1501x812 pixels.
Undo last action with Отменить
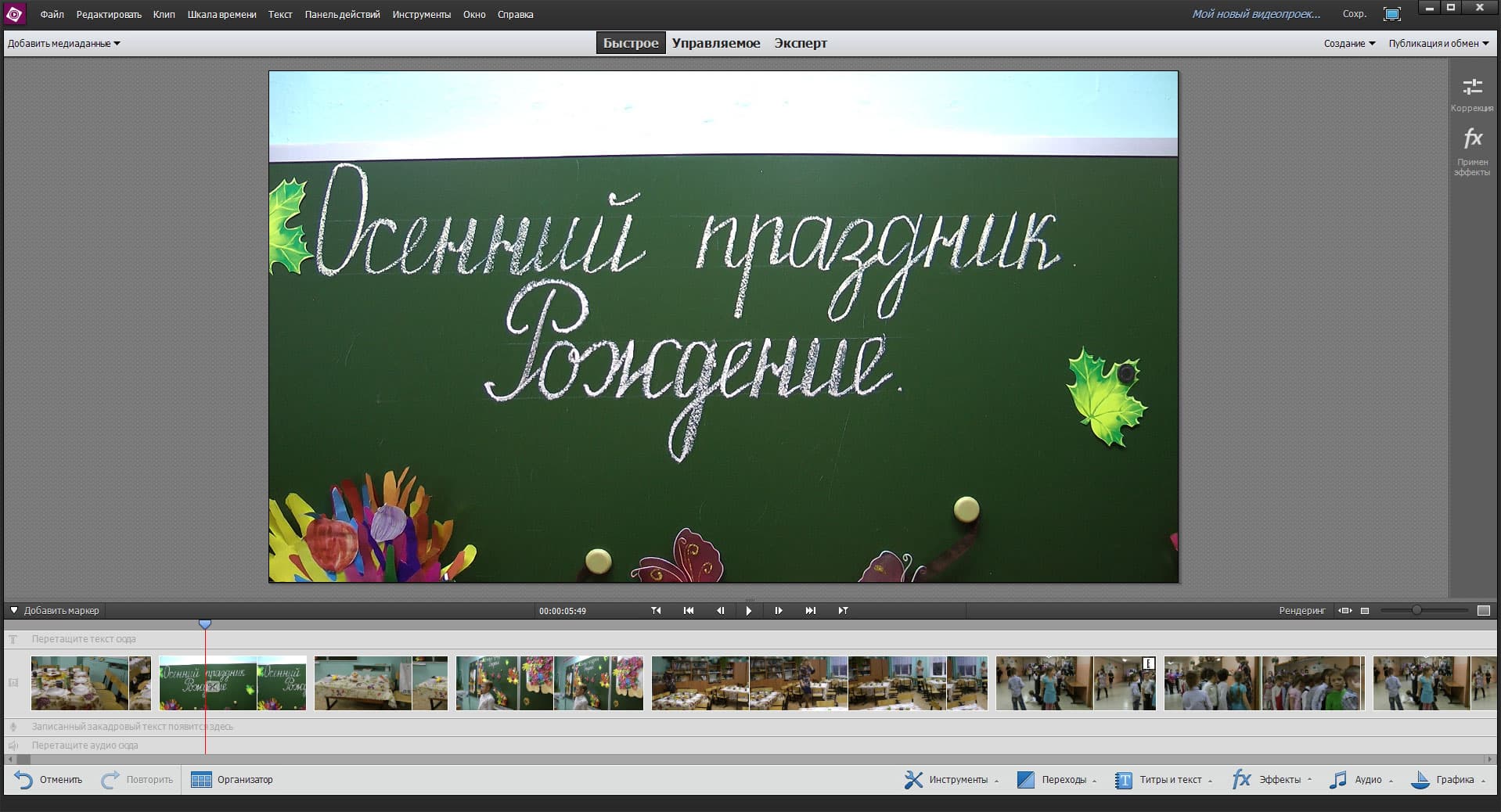pos(49,780)
